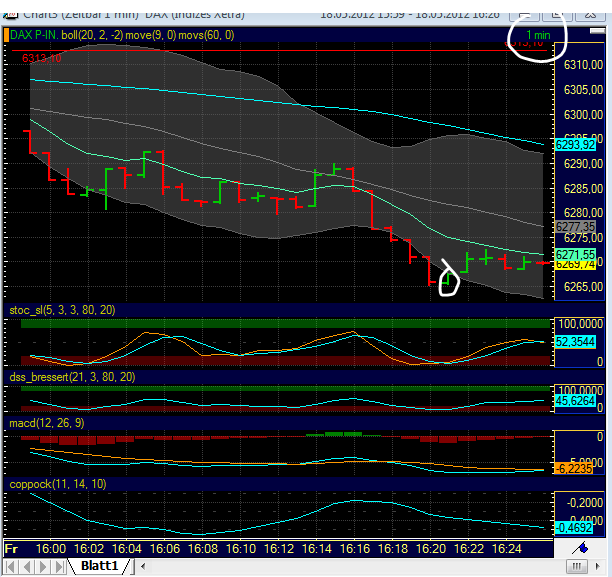Click the 52,3544 stochastic value tag

(575, 342)
